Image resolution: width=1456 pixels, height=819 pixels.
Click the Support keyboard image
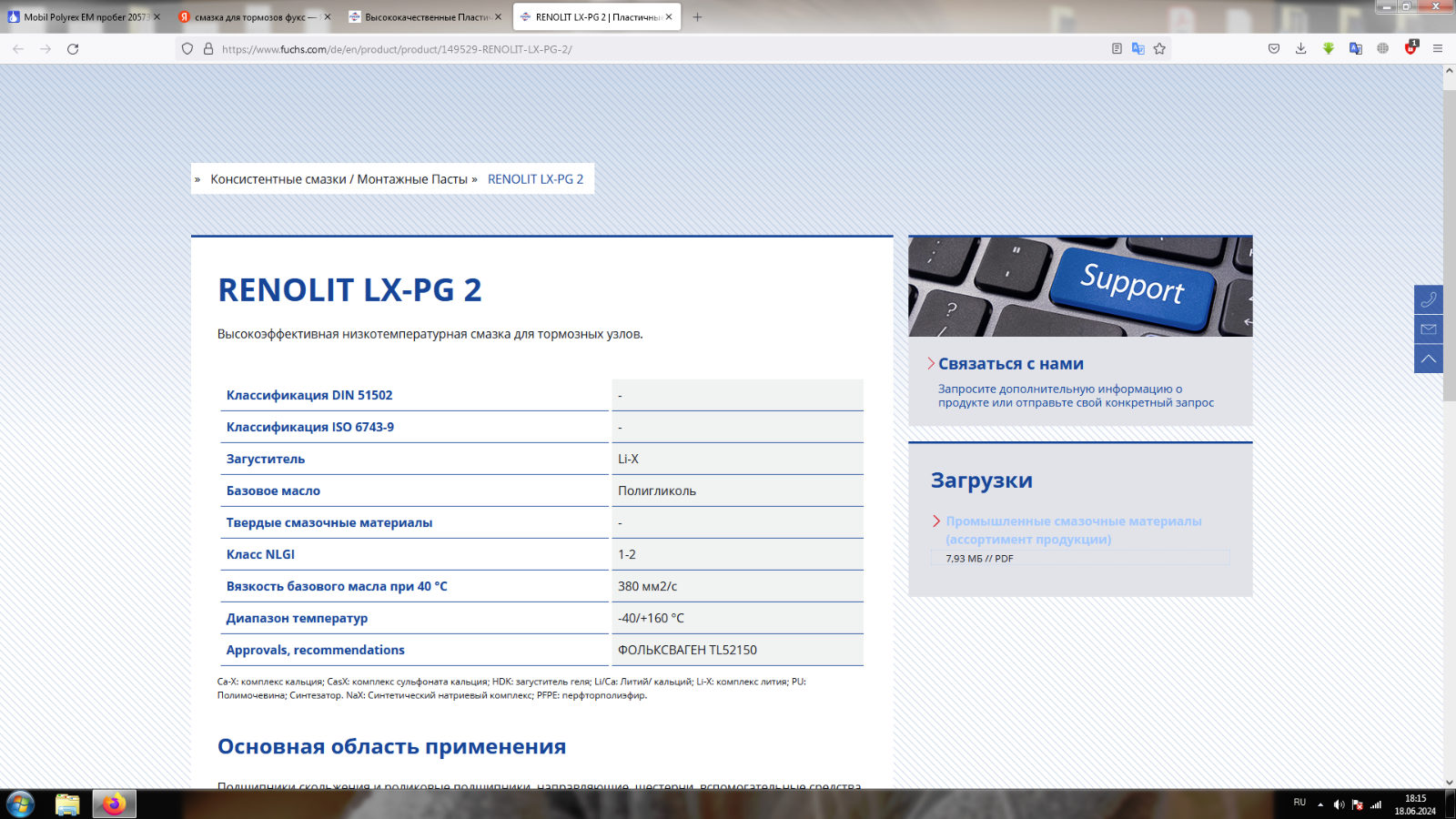[1080, 287]
